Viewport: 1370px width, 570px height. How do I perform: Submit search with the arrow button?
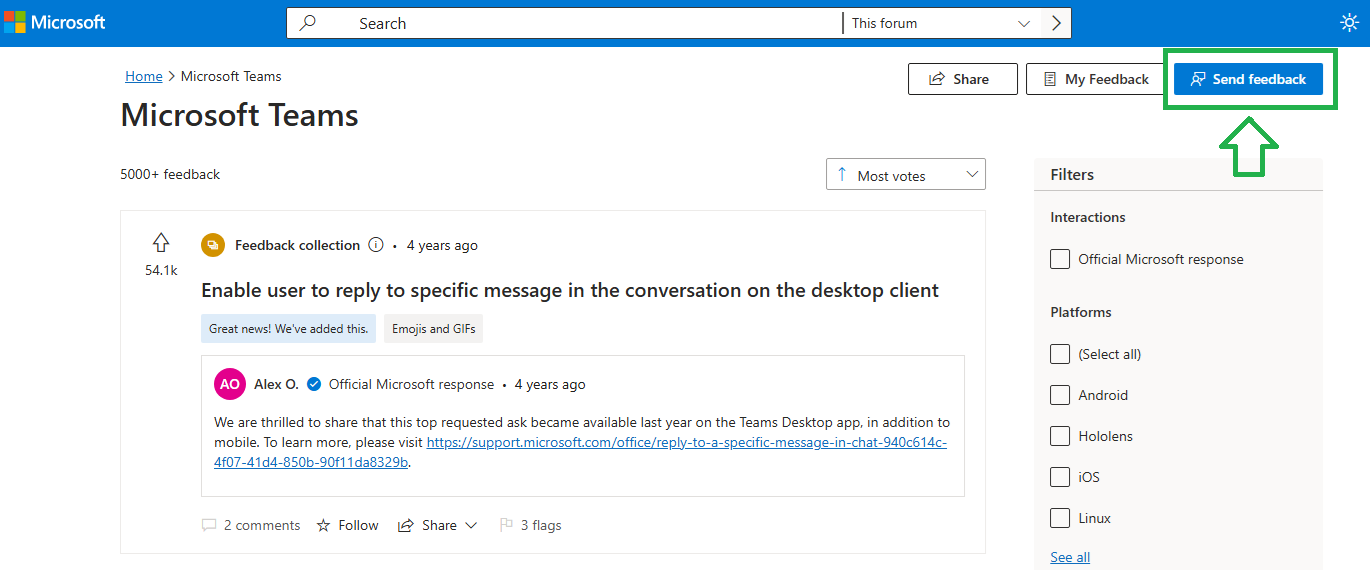pos(1056,23)
